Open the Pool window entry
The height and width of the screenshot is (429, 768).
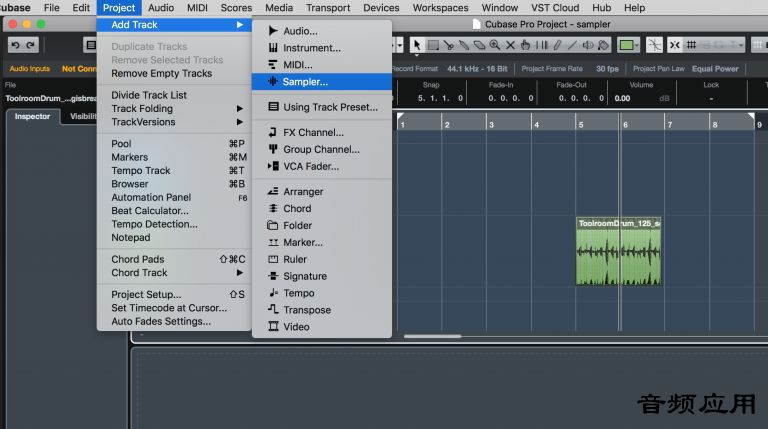(174, 144)
